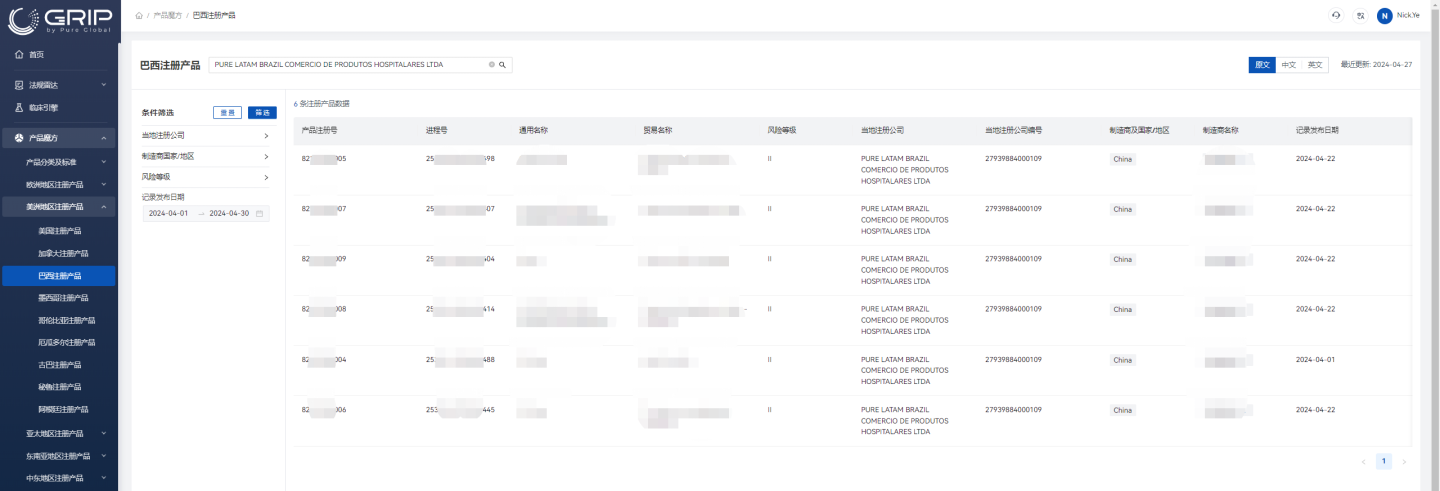Click 产品魔方 in the breadcrumb
Image resolution: width=1440 pixels, height=491 pixels.
click(x=168, y=16)
